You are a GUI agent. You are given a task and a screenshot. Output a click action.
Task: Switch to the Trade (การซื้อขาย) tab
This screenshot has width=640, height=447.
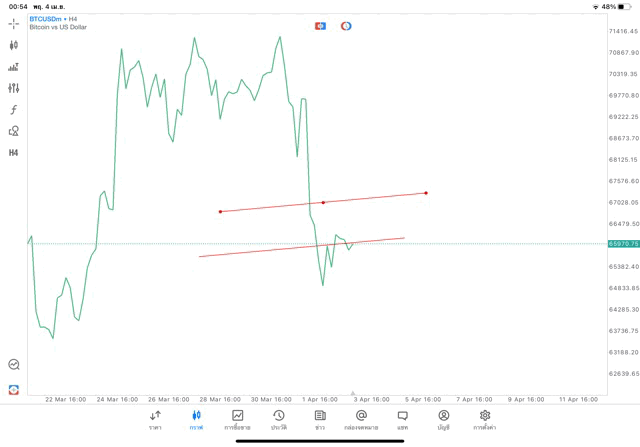tap(237, 419)
